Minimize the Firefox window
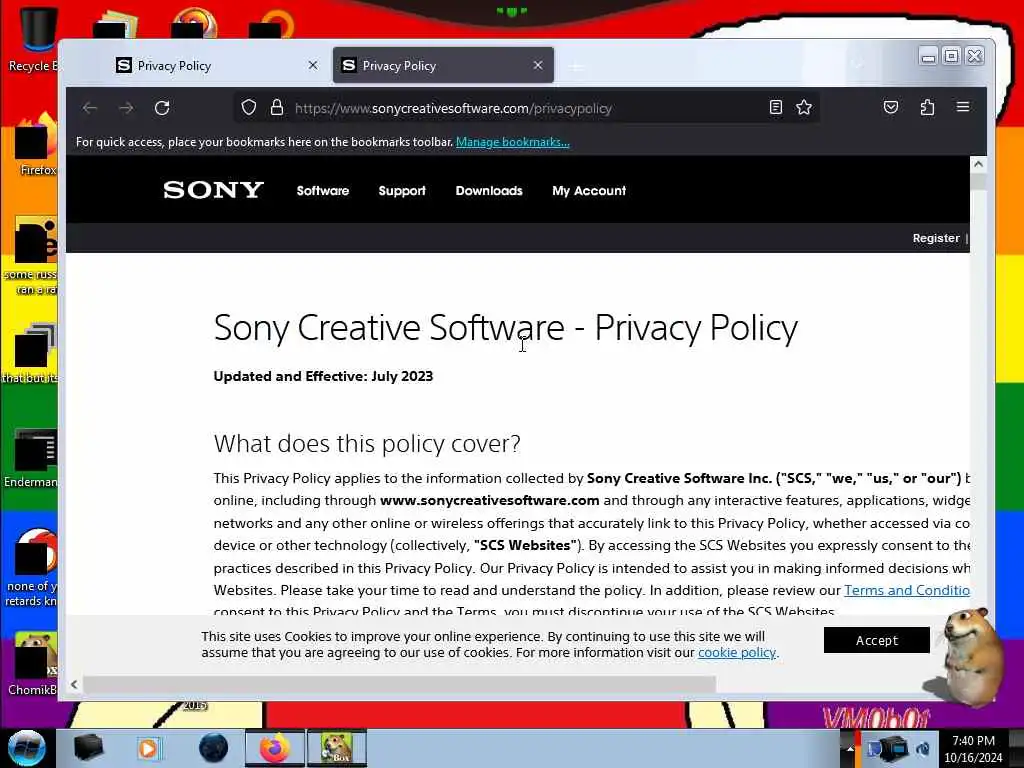The width and height of the screenshot is (1024, 768). [x=928, y=57]
